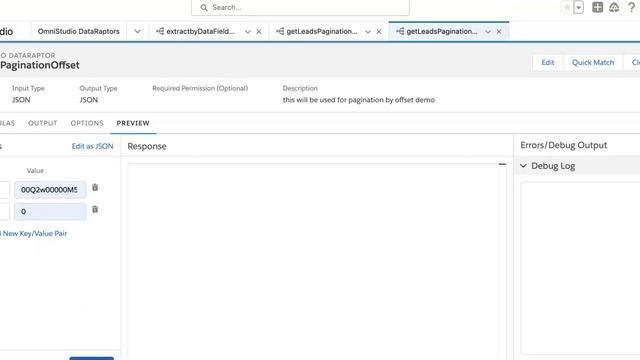This screenshot has height=360, width=640.
Task: Select the PREVIEW tab
Action: [x=133, y=123]
